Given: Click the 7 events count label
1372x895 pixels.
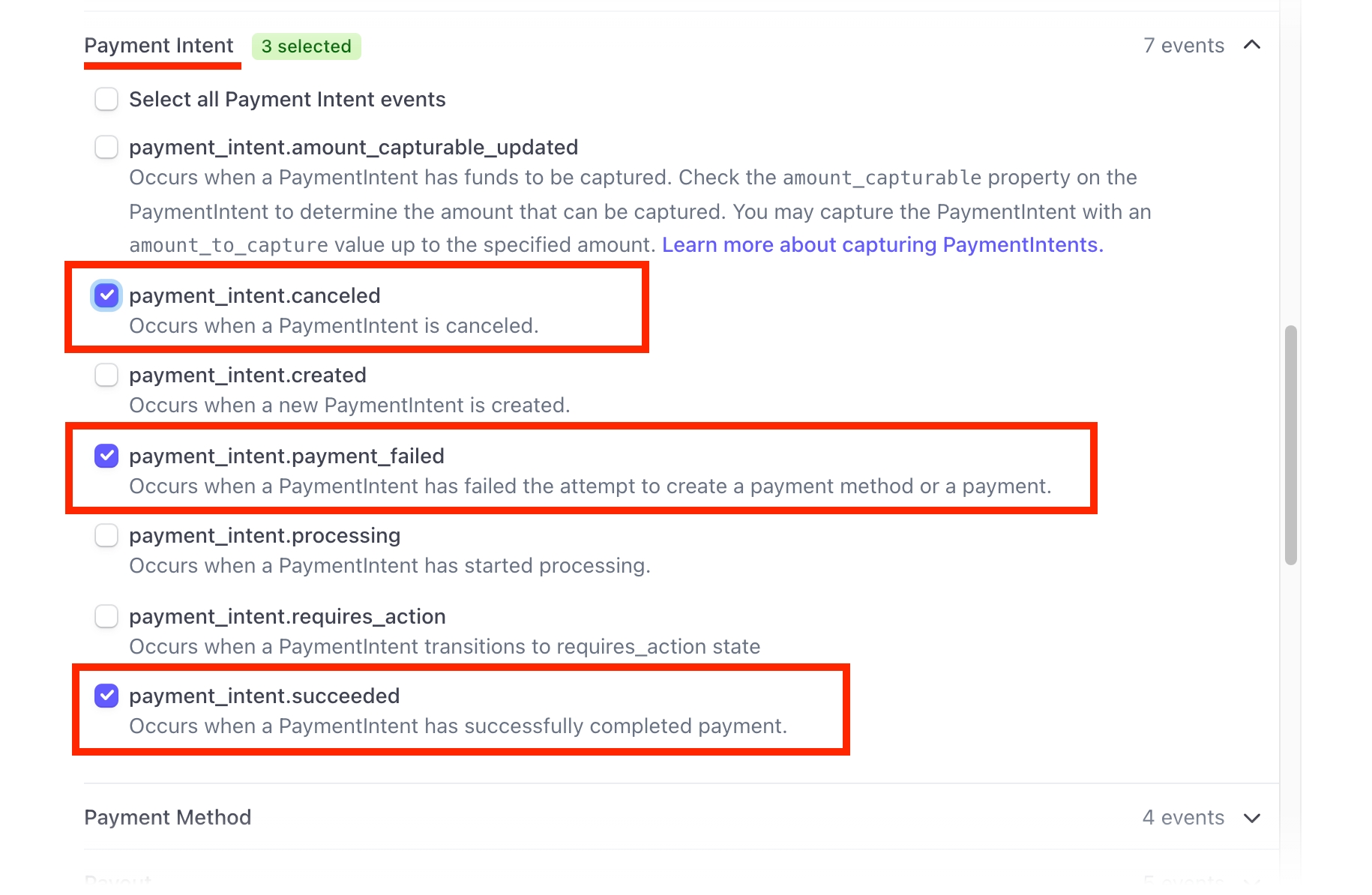Looking at the screenshot, I should coord(1183,46).
